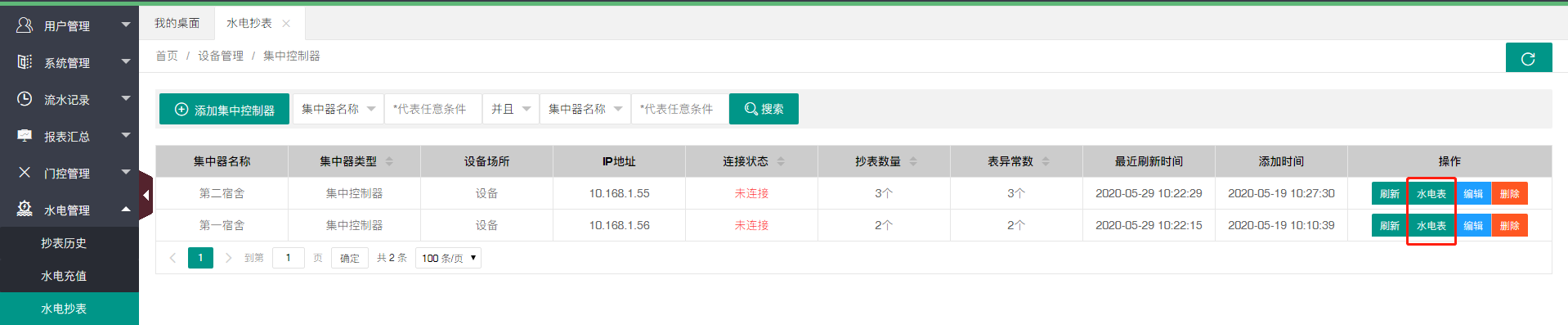
Task: Go to next page arrow
Action: (x=228, y=258)
